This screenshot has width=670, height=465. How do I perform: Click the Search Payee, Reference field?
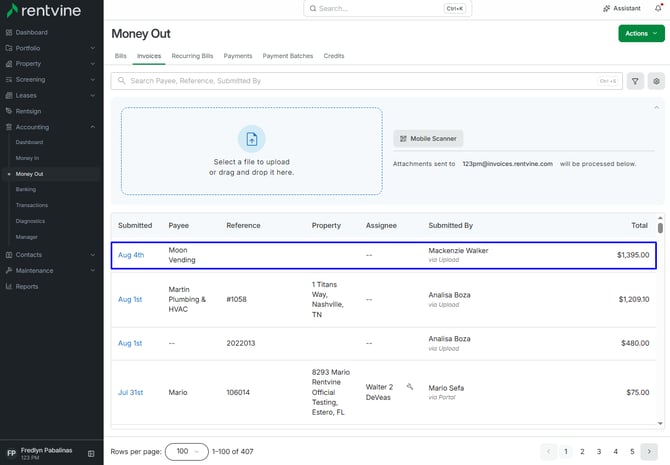pos(366,81)
